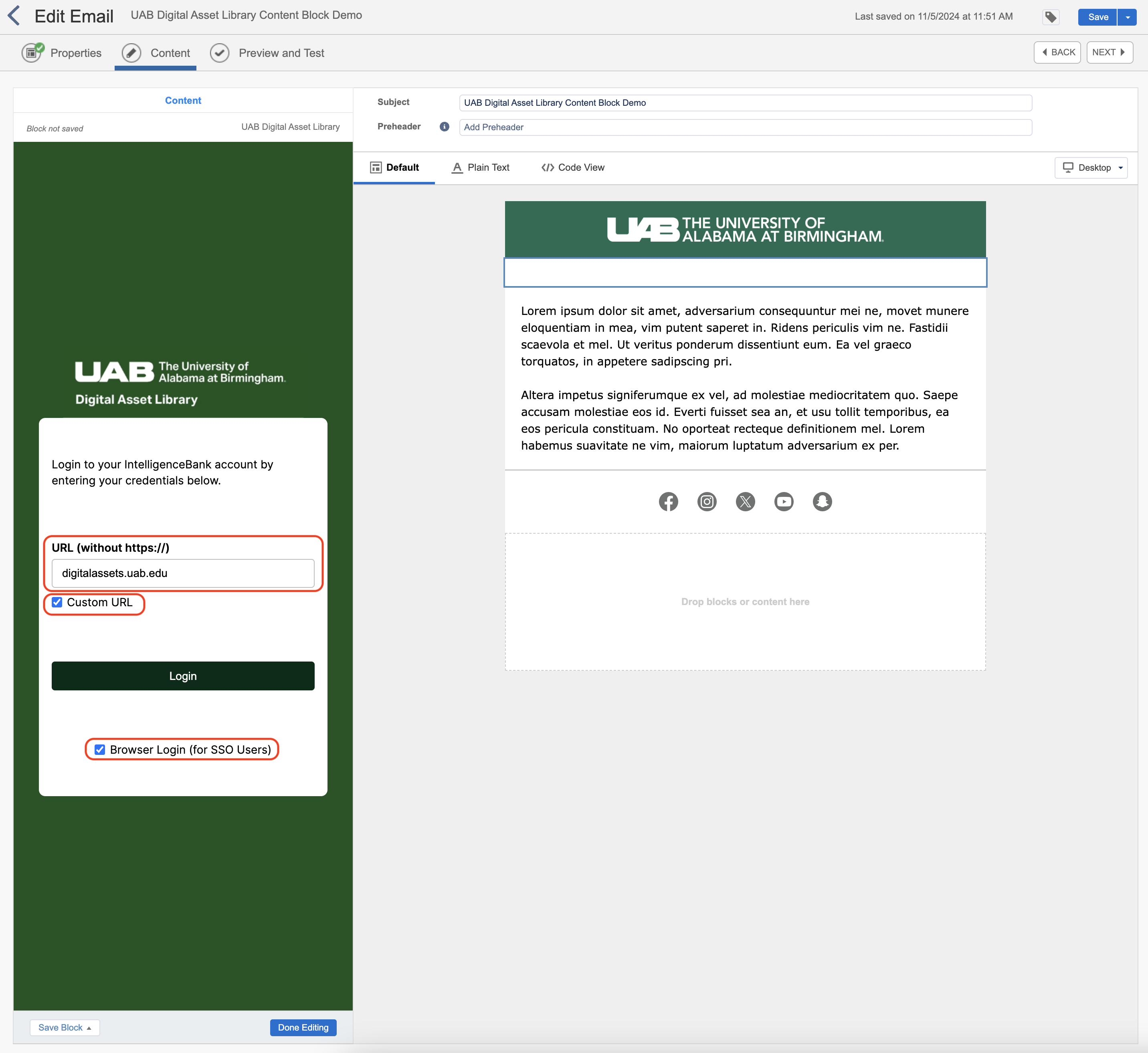Viewport: 1148px width, 1053px height.
Task: Click the Instagram icon in email footer
Action: (x=707, y=501)
